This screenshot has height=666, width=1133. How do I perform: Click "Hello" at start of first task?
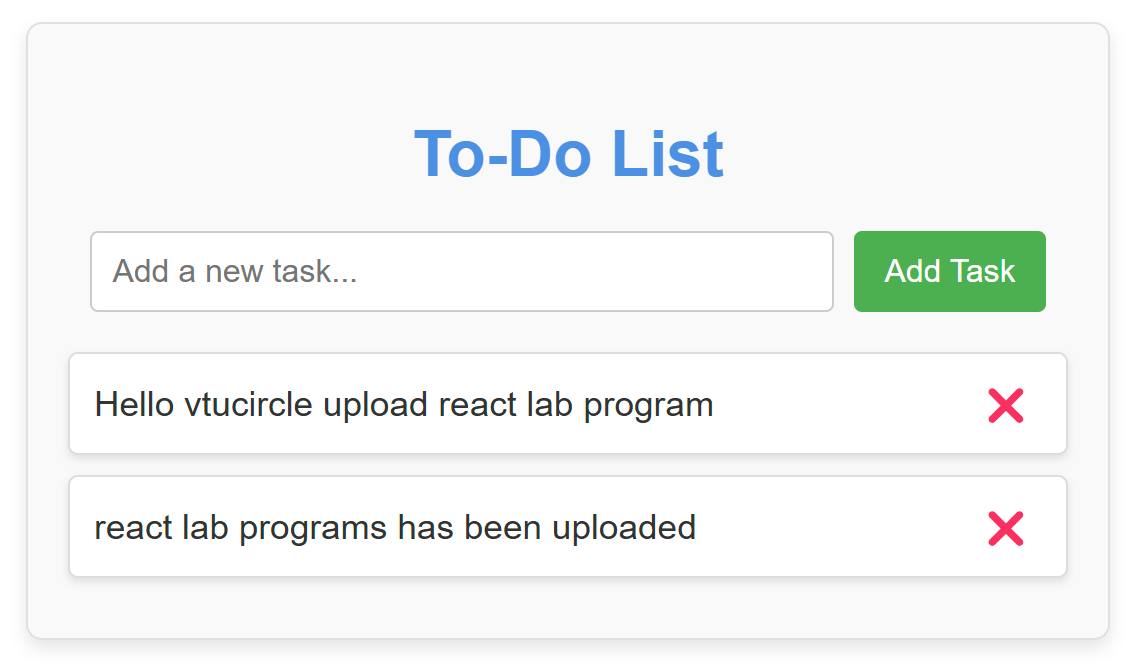tap(134, 405)
